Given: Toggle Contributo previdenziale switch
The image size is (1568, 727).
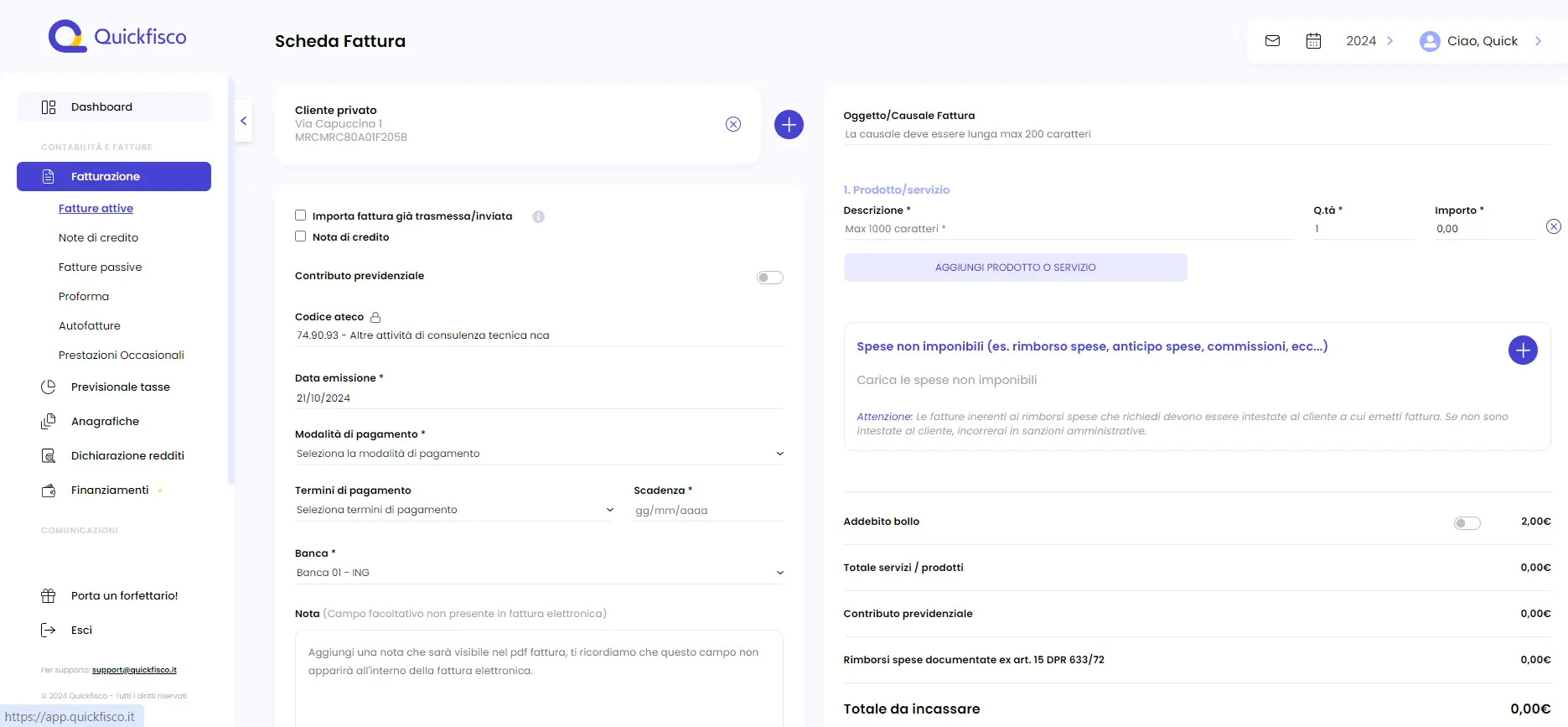Looking at the screenshot, I should (x=769, y=278).
